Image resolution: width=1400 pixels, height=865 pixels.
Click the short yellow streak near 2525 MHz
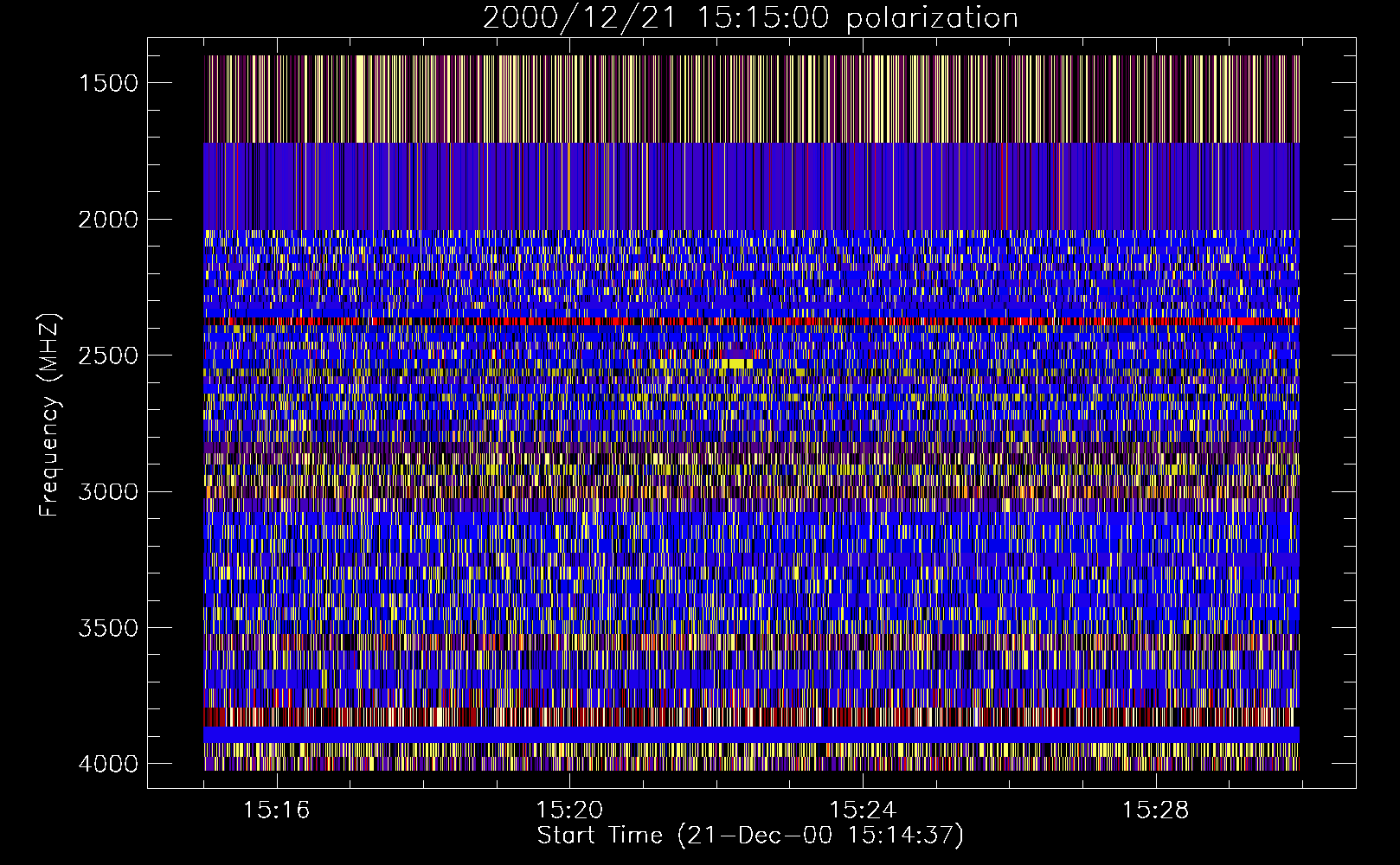point(737,363)
